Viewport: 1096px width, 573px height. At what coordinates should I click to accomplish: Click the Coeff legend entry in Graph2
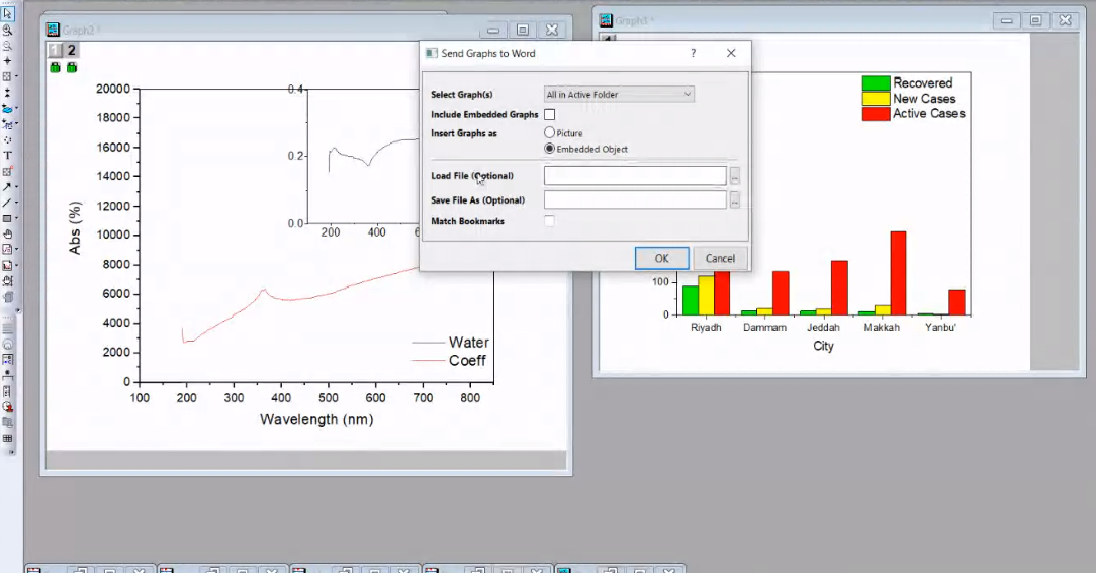[449, 361]
